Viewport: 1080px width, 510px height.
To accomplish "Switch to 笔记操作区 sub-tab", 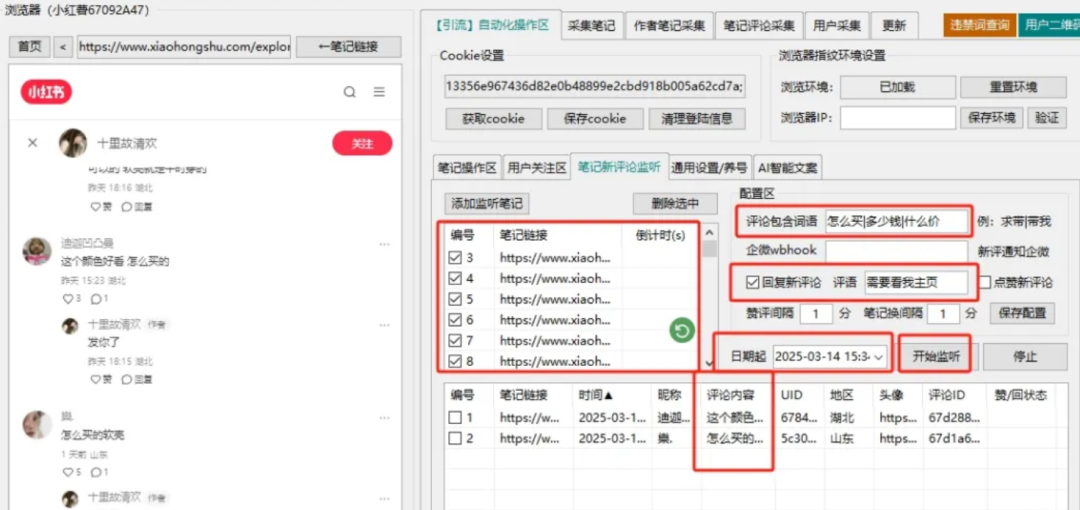I will (x=467, y=167).
